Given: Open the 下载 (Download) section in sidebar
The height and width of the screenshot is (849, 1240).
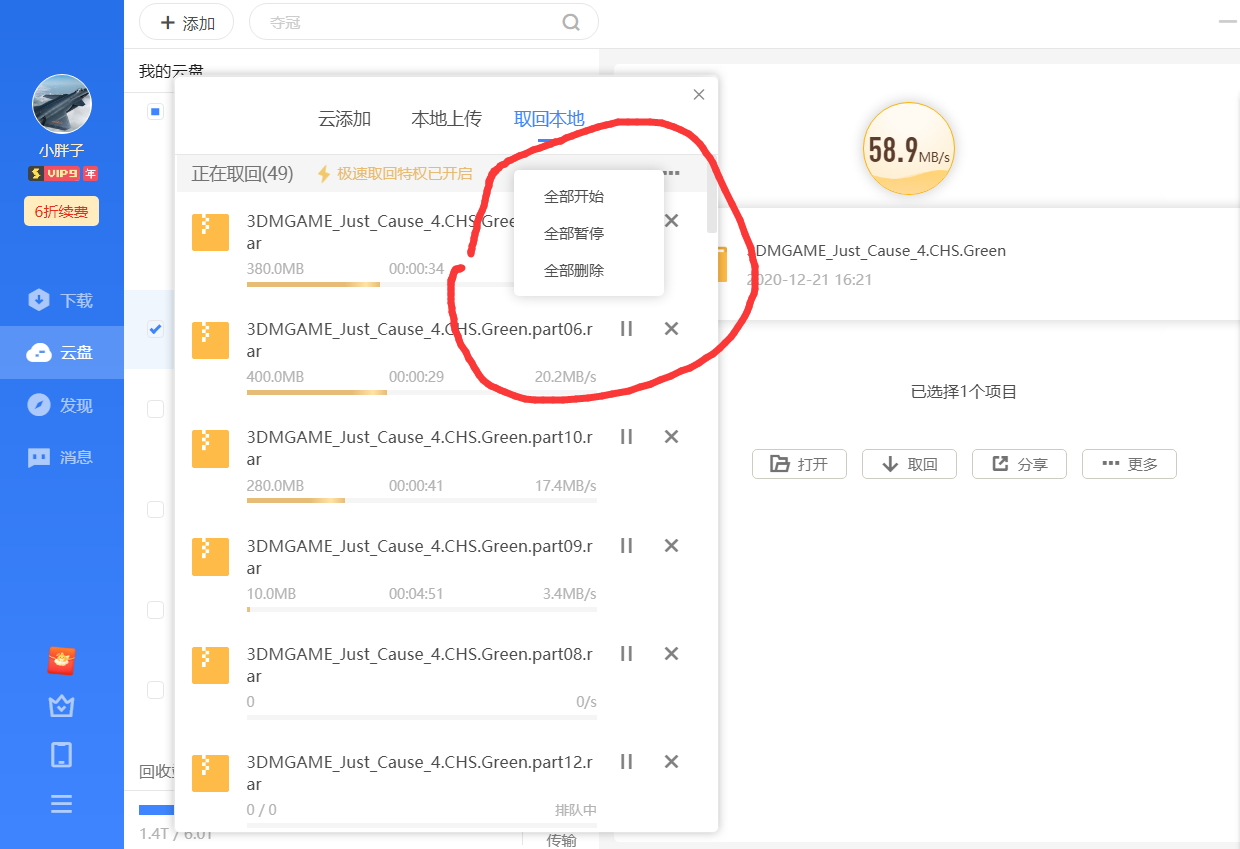Looking at the screenshot, I should point(61,298).
